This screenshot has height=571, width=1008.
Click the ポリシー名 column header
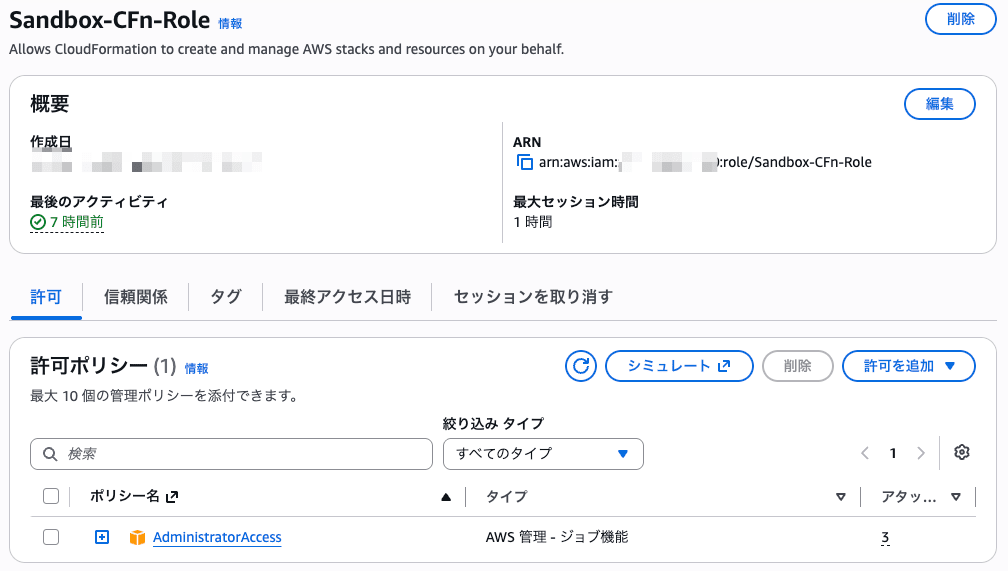point(125,496)
